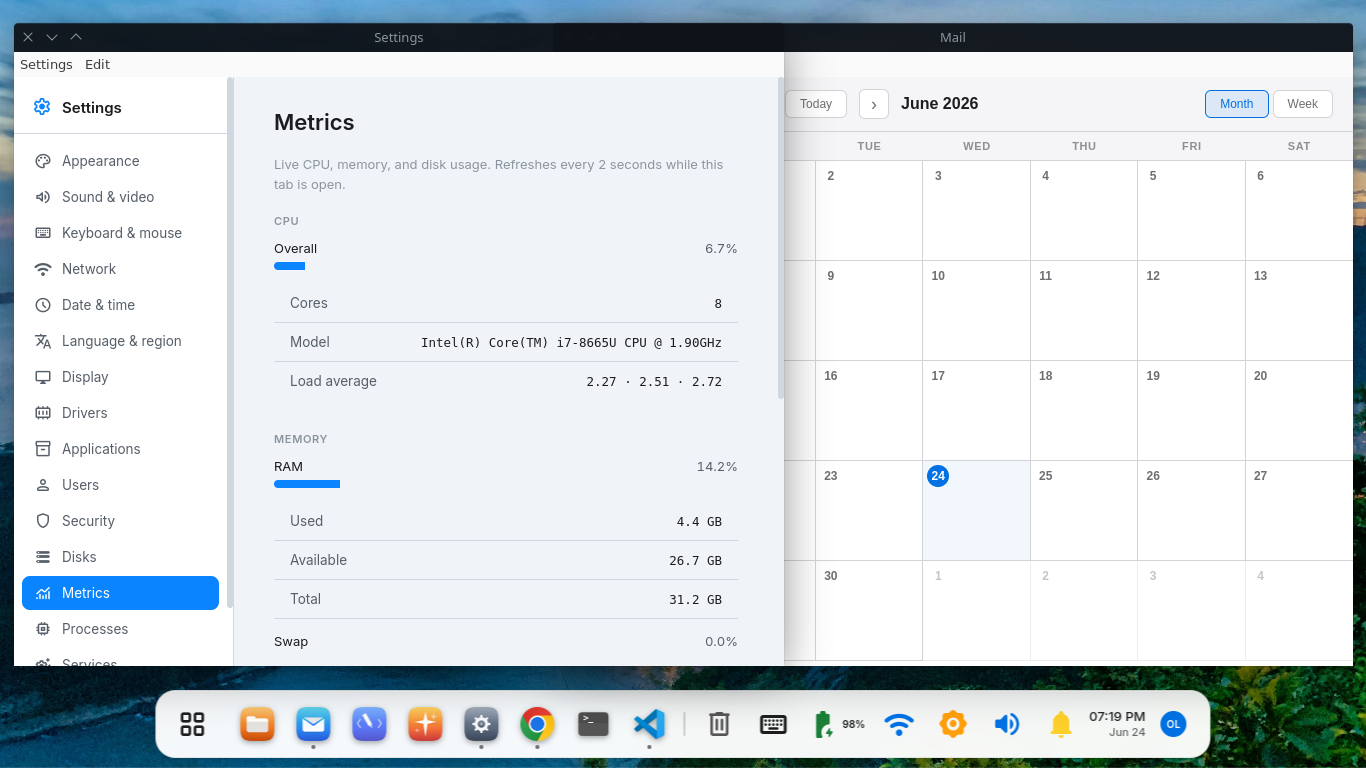Launch the Files folder app from dock

pos(257,724)
